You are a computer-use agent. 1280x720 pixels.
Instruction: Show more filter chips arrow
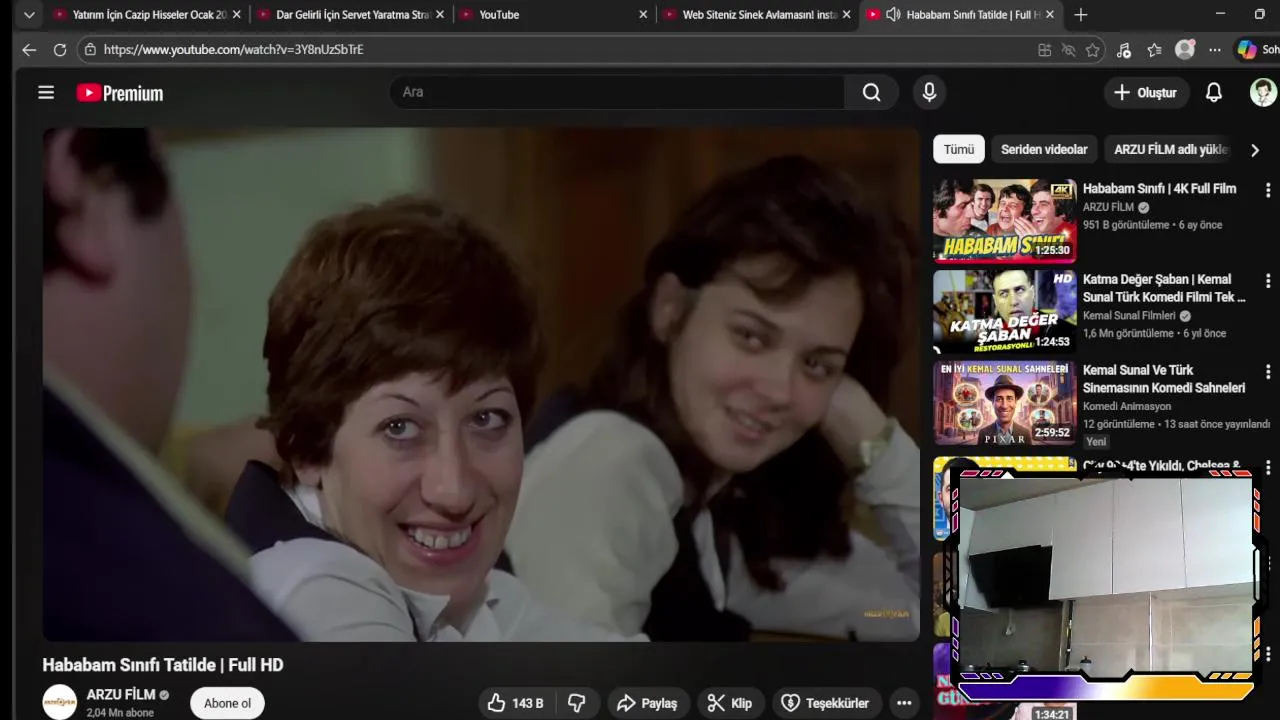pyautogui.click(x=1255, y=150)
